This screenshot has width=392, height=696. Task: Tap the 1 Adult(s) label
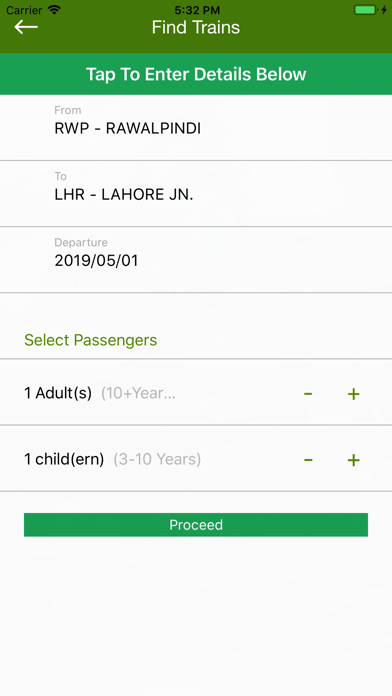(x=58, y=393)
